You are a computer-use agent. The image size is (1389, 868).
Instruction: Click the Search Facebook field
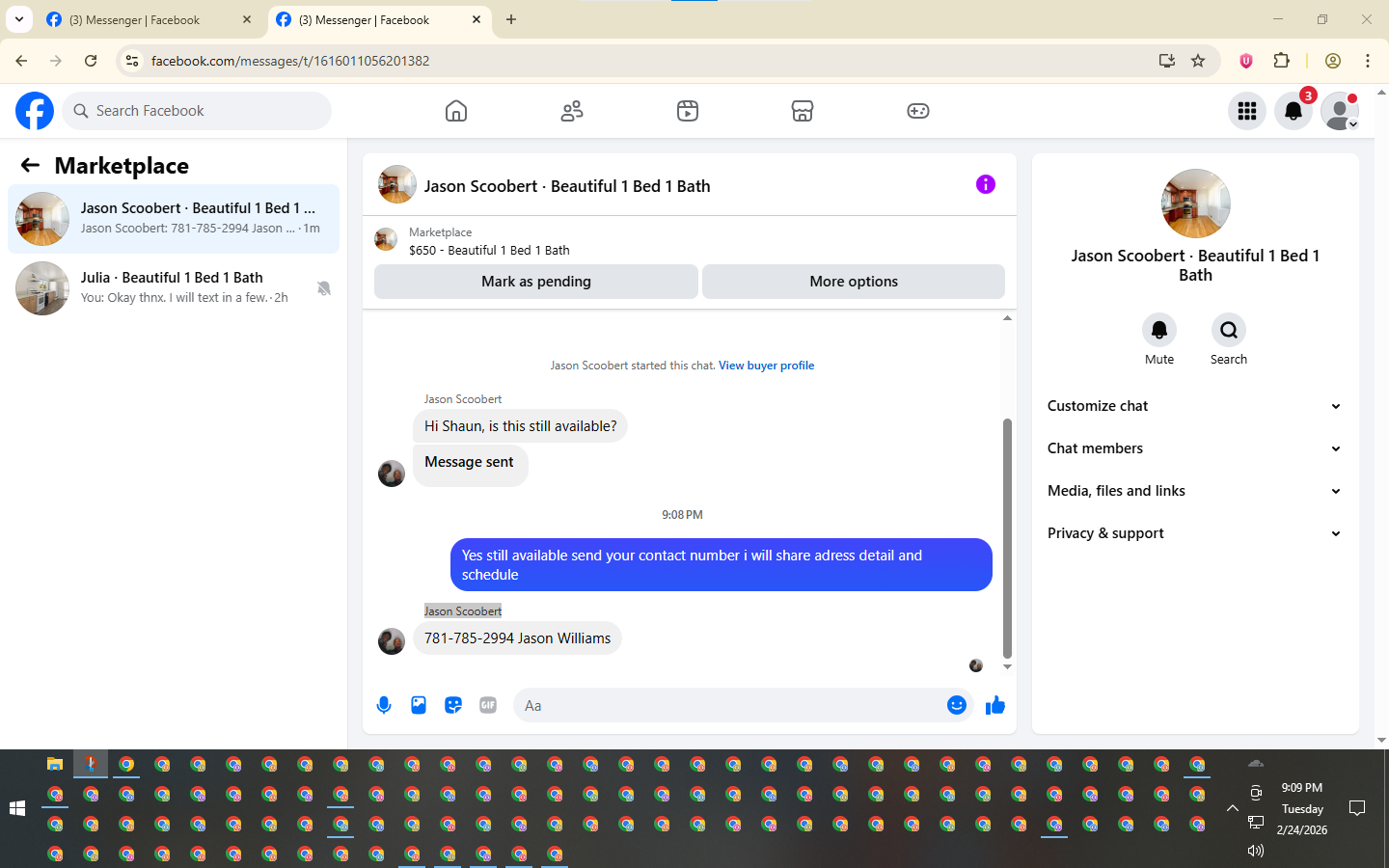[197, 111]
